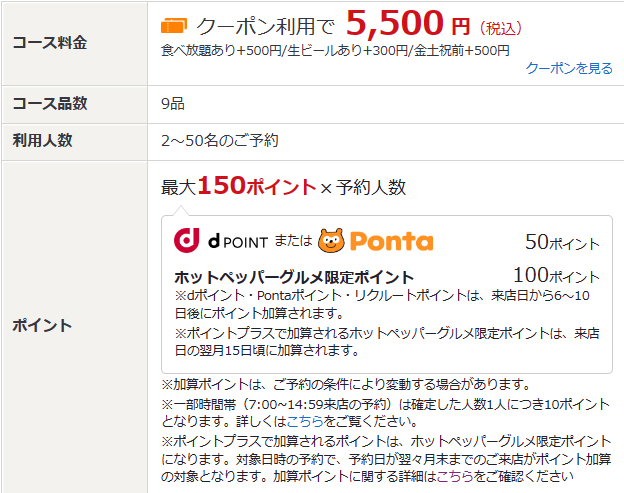624x493 pixels.
Task: Open the blue こちら link about time slots
Action: [305, 421]
